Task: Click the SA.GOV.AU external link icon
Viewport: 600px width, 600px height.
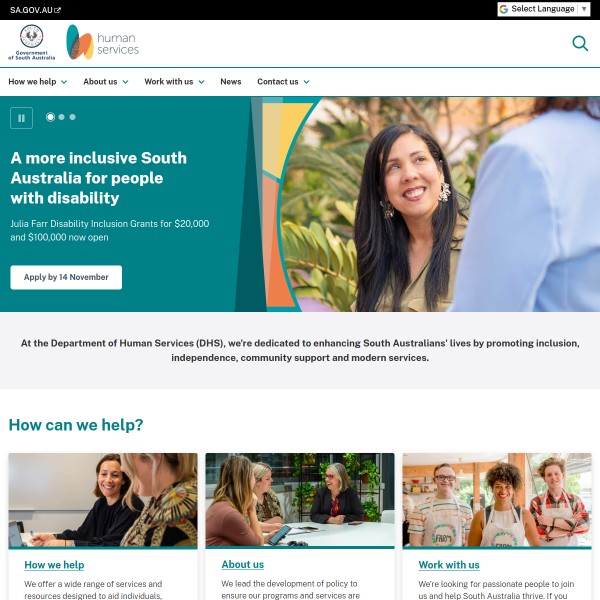Action: coord(57,10)
